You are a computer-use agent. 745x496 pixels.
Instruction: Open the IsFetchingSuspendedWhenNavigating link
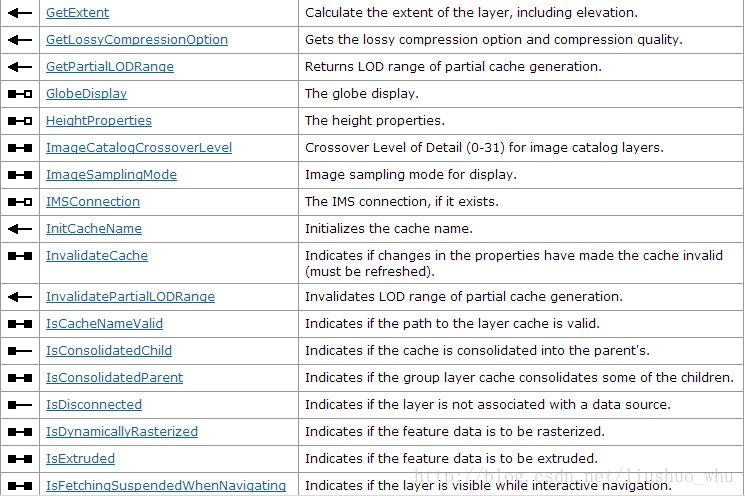click(x=166, y=486)
